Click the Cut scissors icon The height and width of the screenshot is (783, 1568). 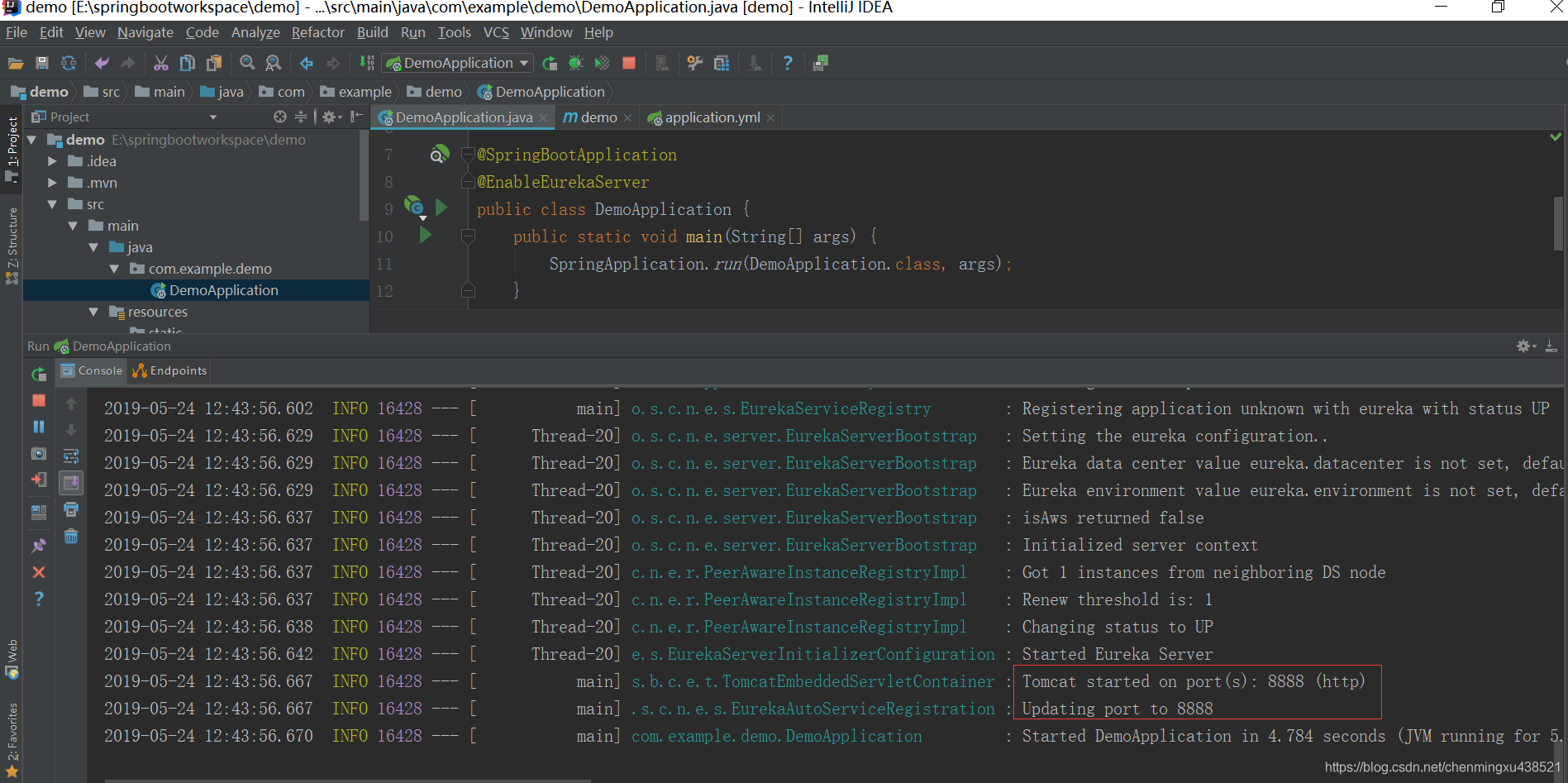pos(161,63)
